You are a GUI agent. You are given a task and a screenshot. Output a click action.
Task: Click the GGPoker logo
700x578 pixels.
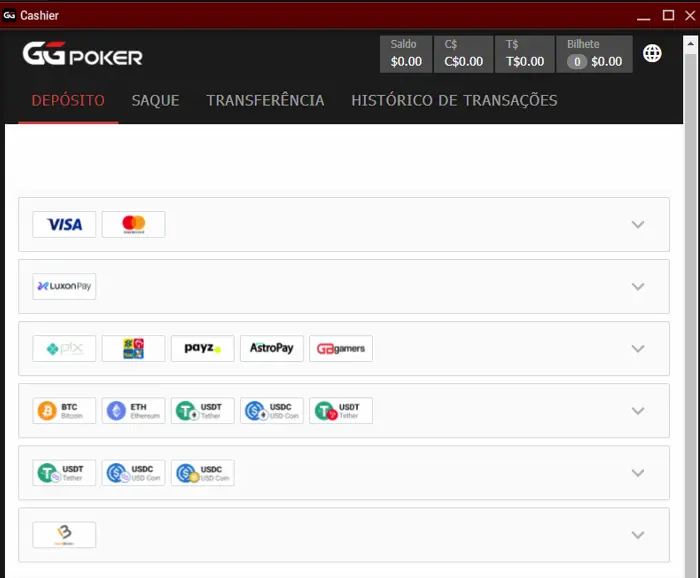[x=83, y=54]
